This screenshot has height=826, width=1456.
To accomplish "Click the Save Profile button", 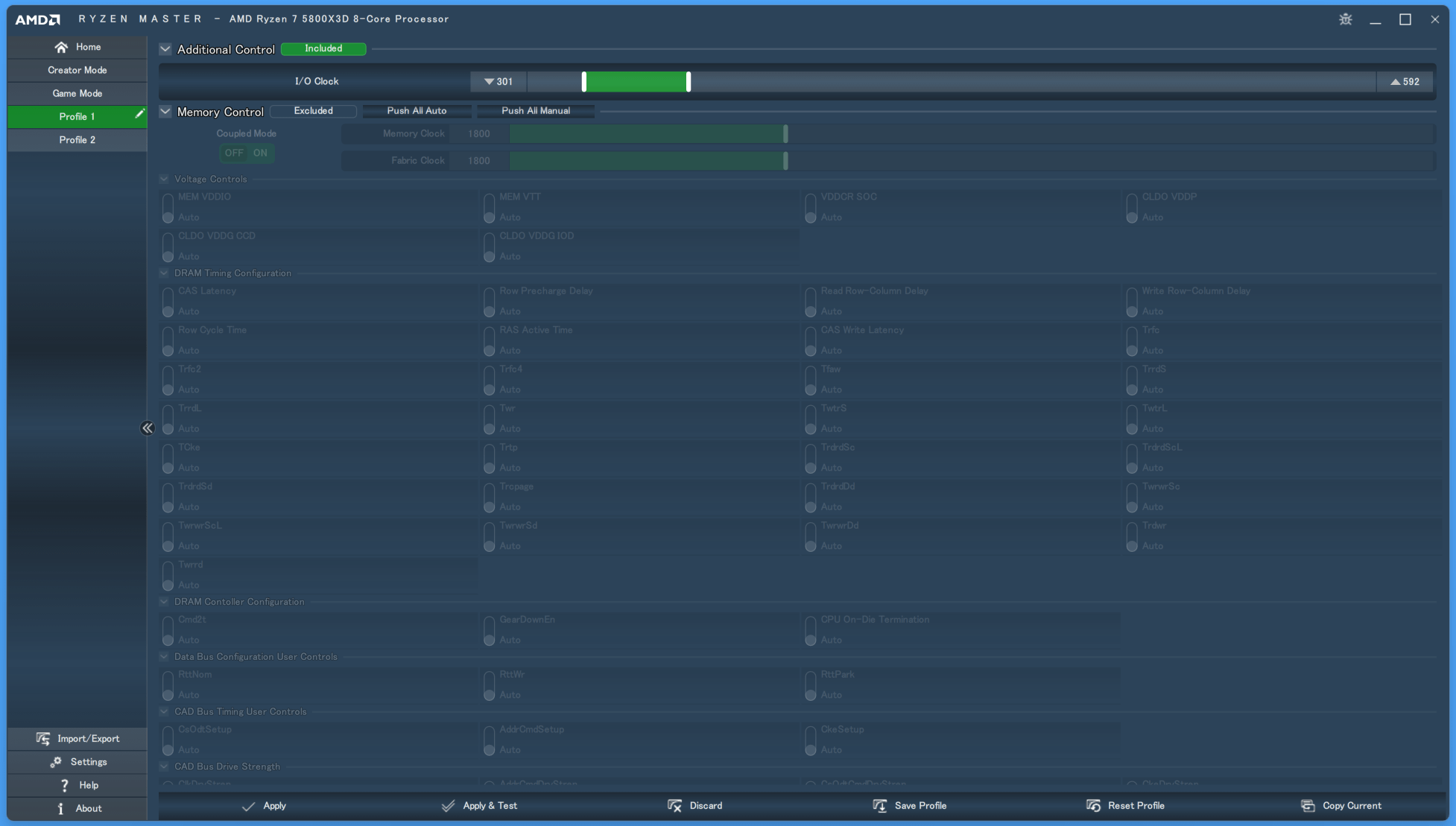I will [909, 806].
